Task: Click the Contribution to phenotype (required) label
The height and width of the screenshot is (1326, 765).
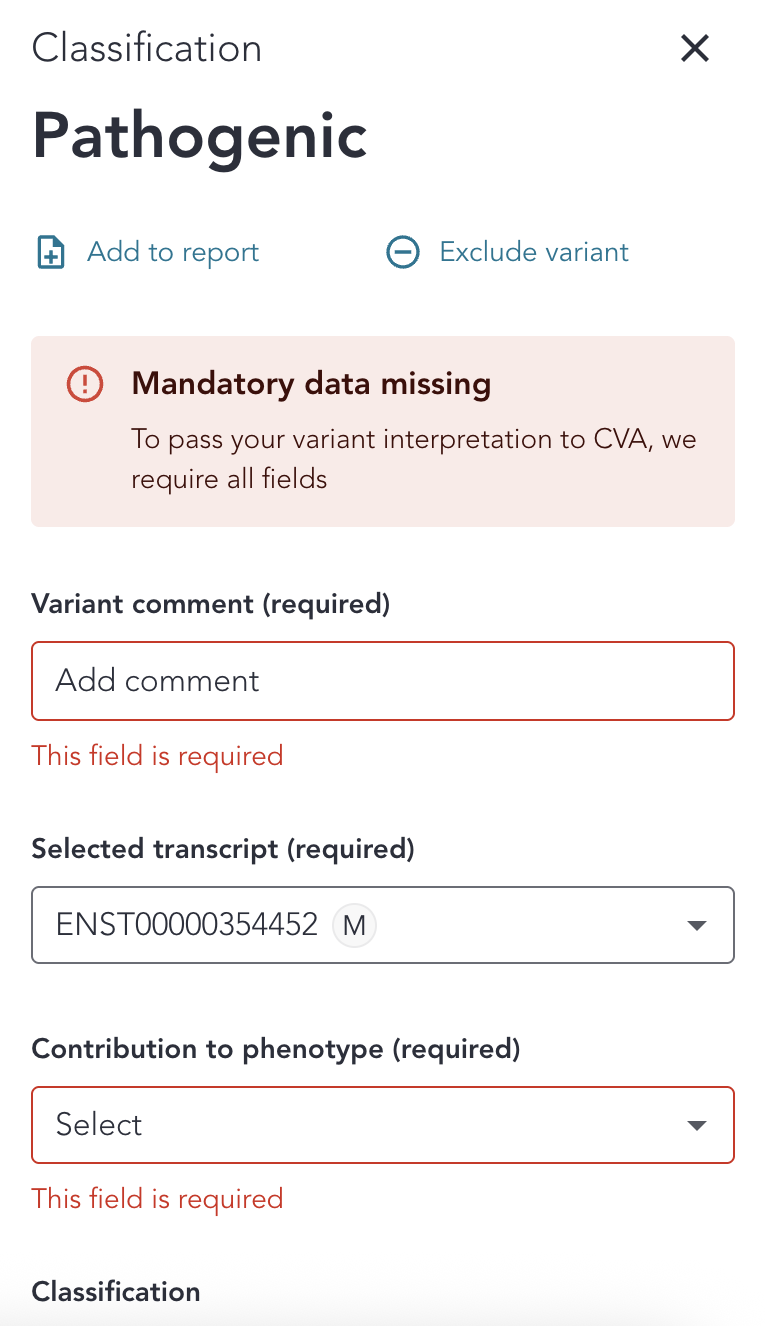Action: (x=276, y=1048)
